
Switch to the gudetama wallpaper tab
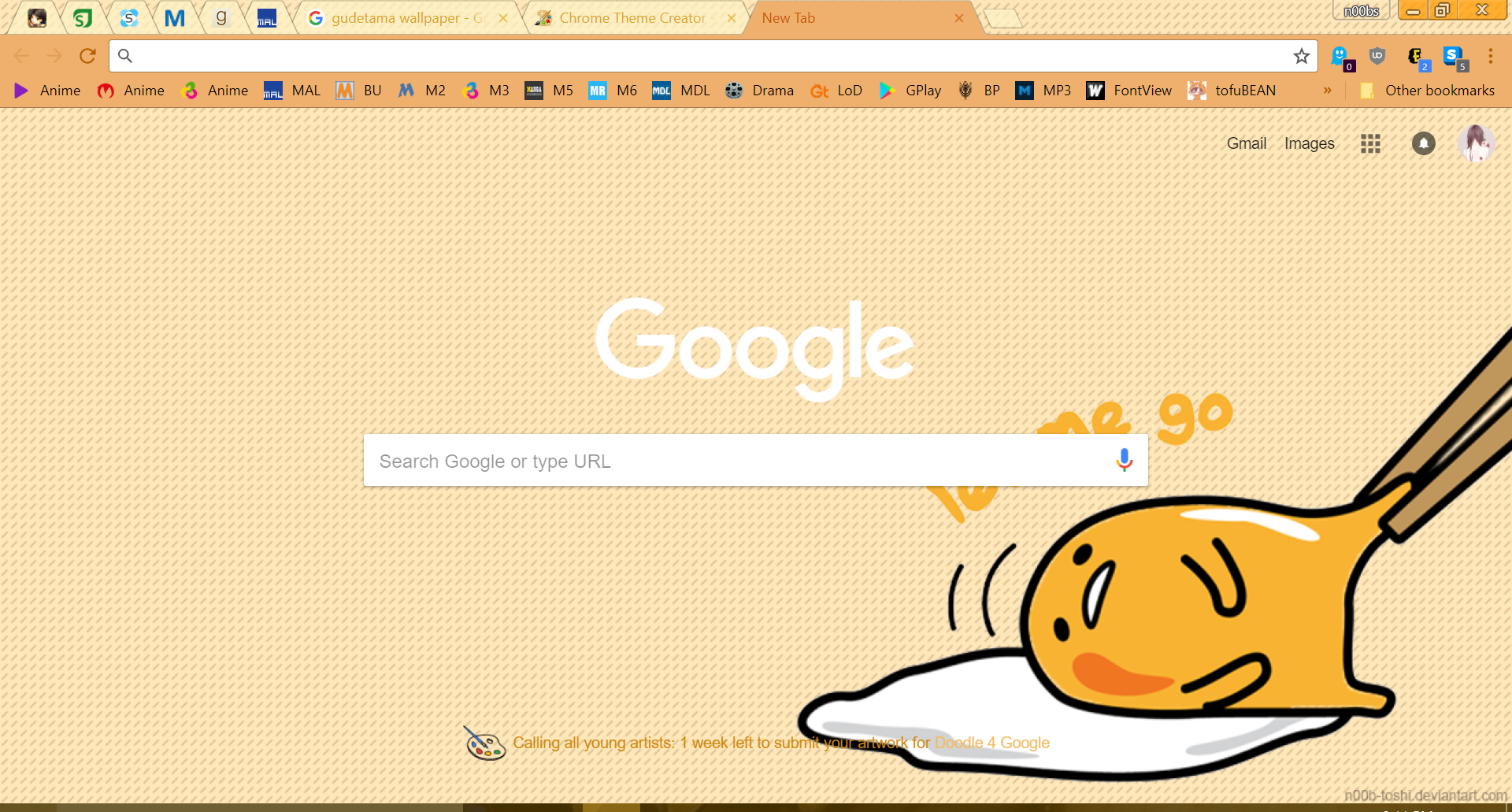(x=406, y=18)
